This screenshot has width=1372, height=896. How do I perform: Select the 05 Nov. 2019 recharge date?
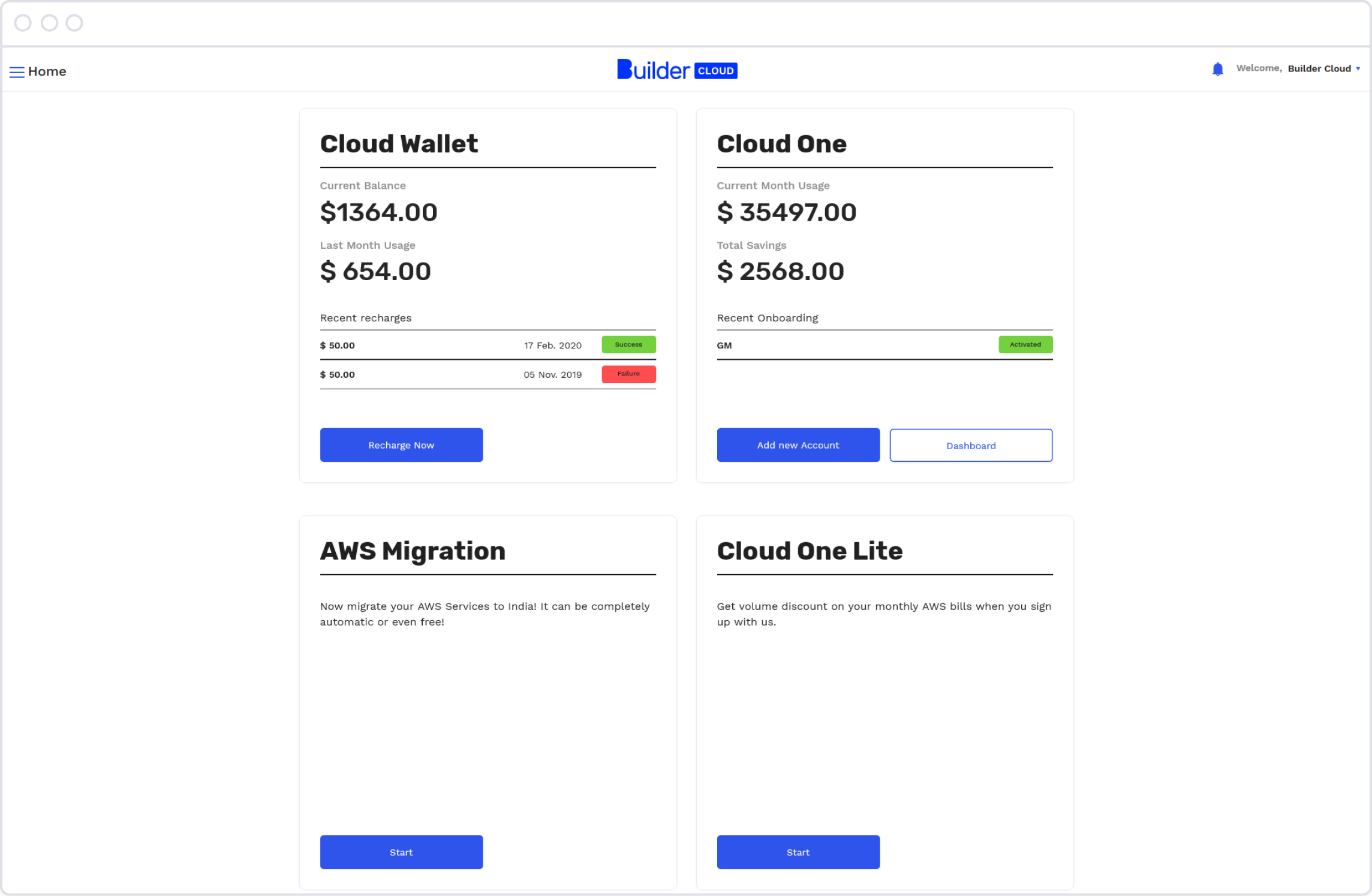coord(553,375)
